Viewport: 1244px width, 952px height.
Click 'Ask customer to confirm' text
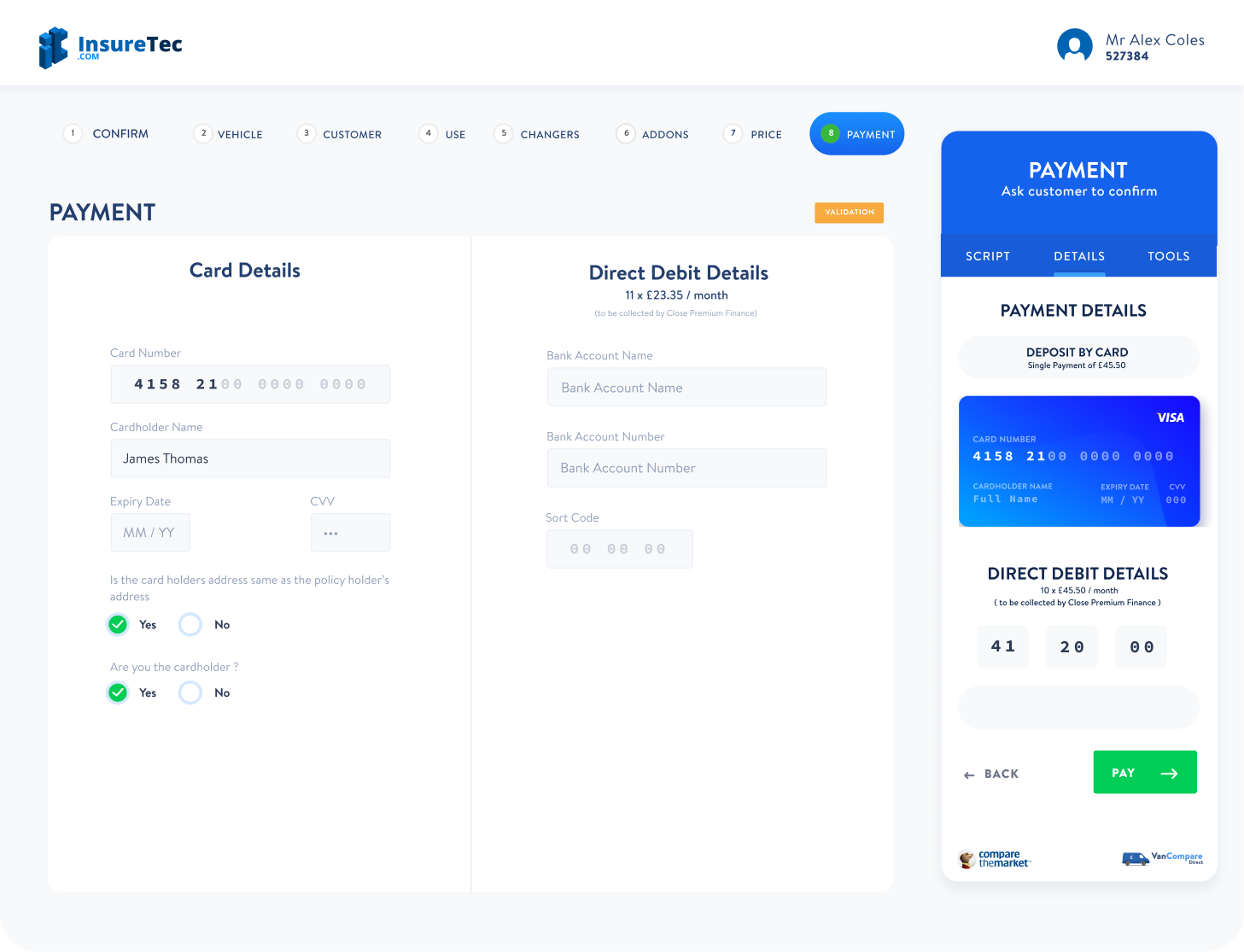click(x=1079, y=191)
